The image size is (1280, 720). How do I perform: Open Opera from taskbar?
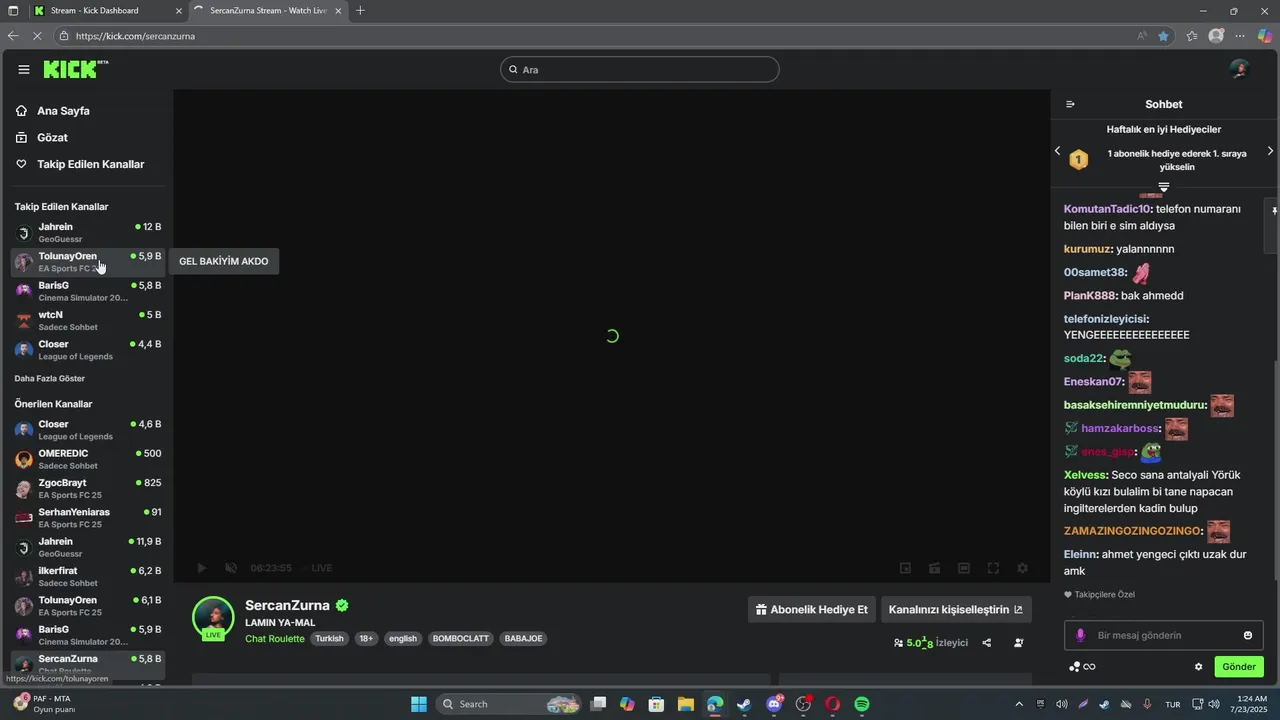832,704
